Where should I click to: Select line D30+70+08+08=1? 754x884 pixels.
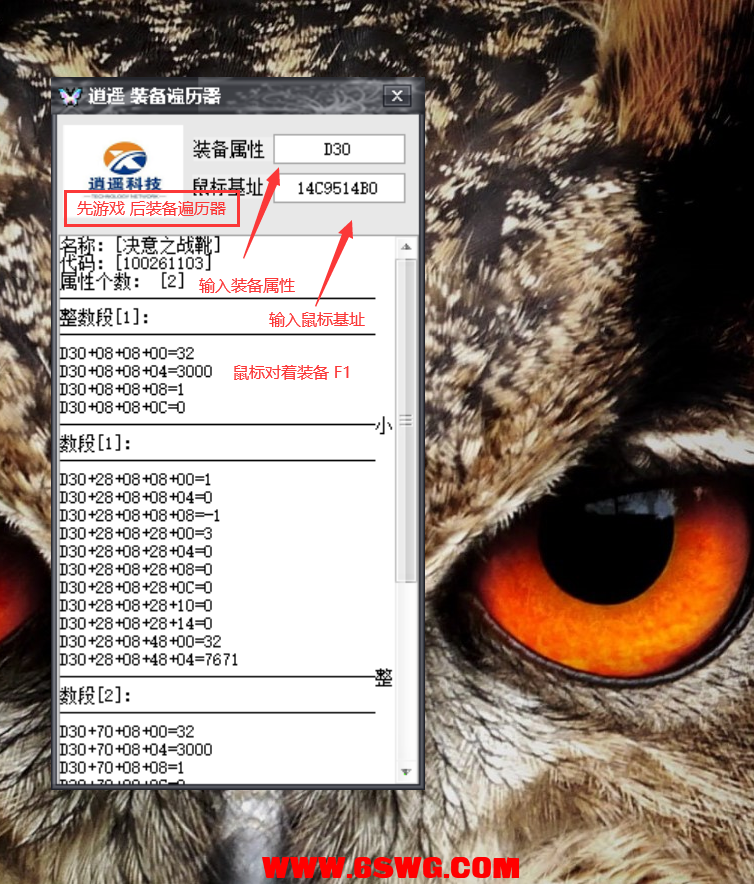pyautogui.click(x=122, y=768)
